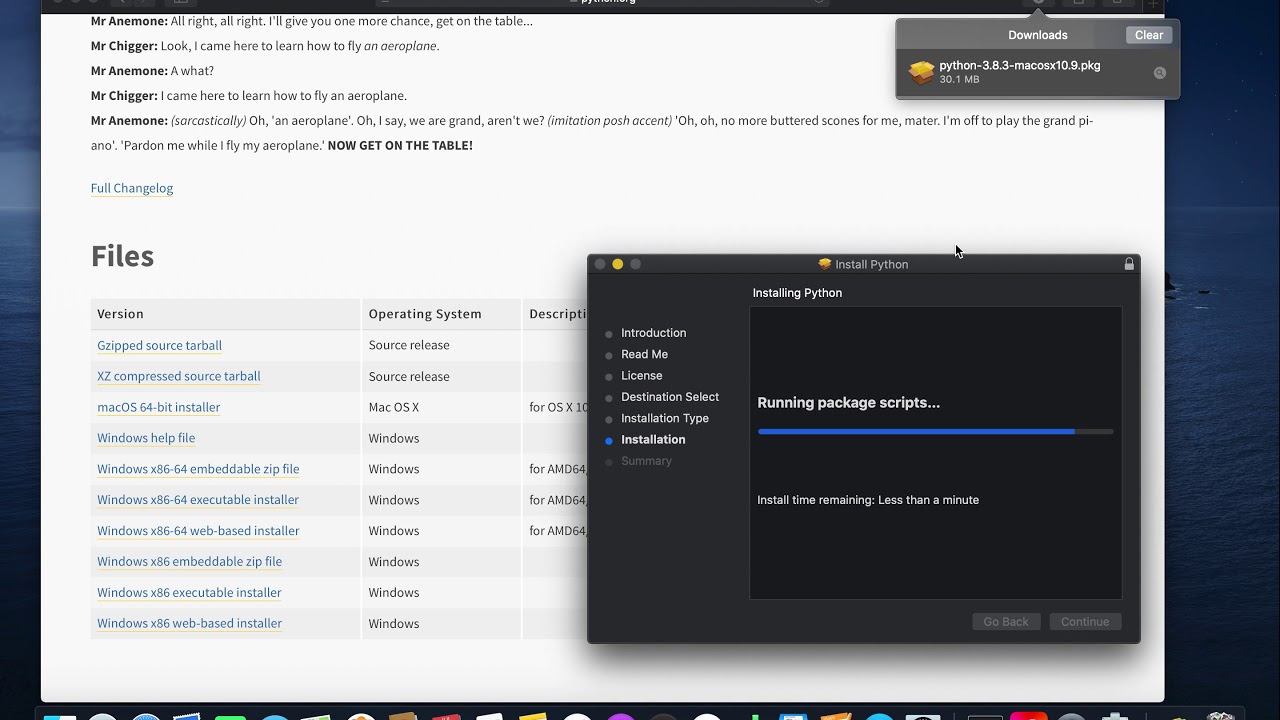
Task: Open Windows x86 embeddable zip file link
Action: tap(189, 562)
